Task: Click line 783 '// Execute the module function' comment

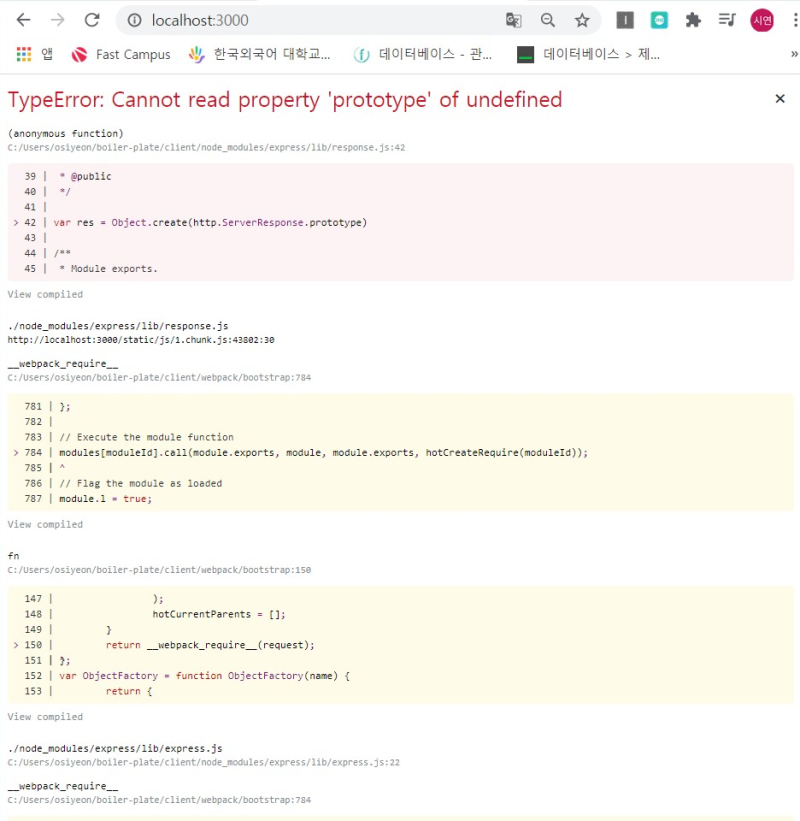Action: [x=146, y=437]
